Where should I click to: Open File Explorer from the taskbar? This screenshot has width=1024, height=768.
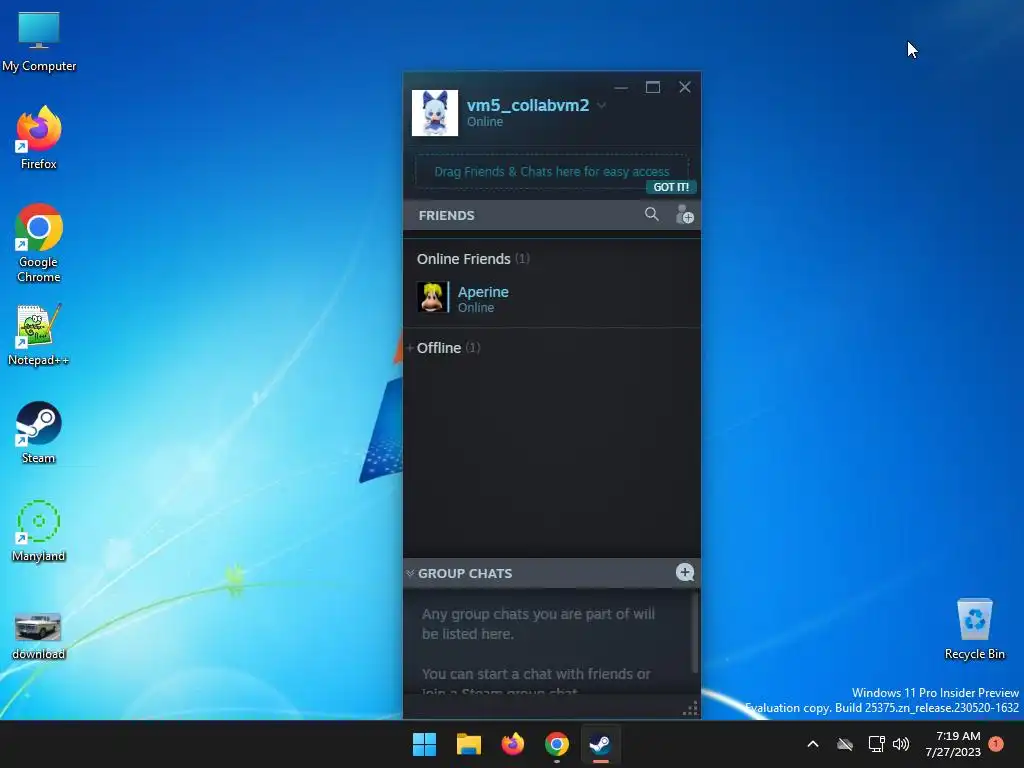pos(468,744)
